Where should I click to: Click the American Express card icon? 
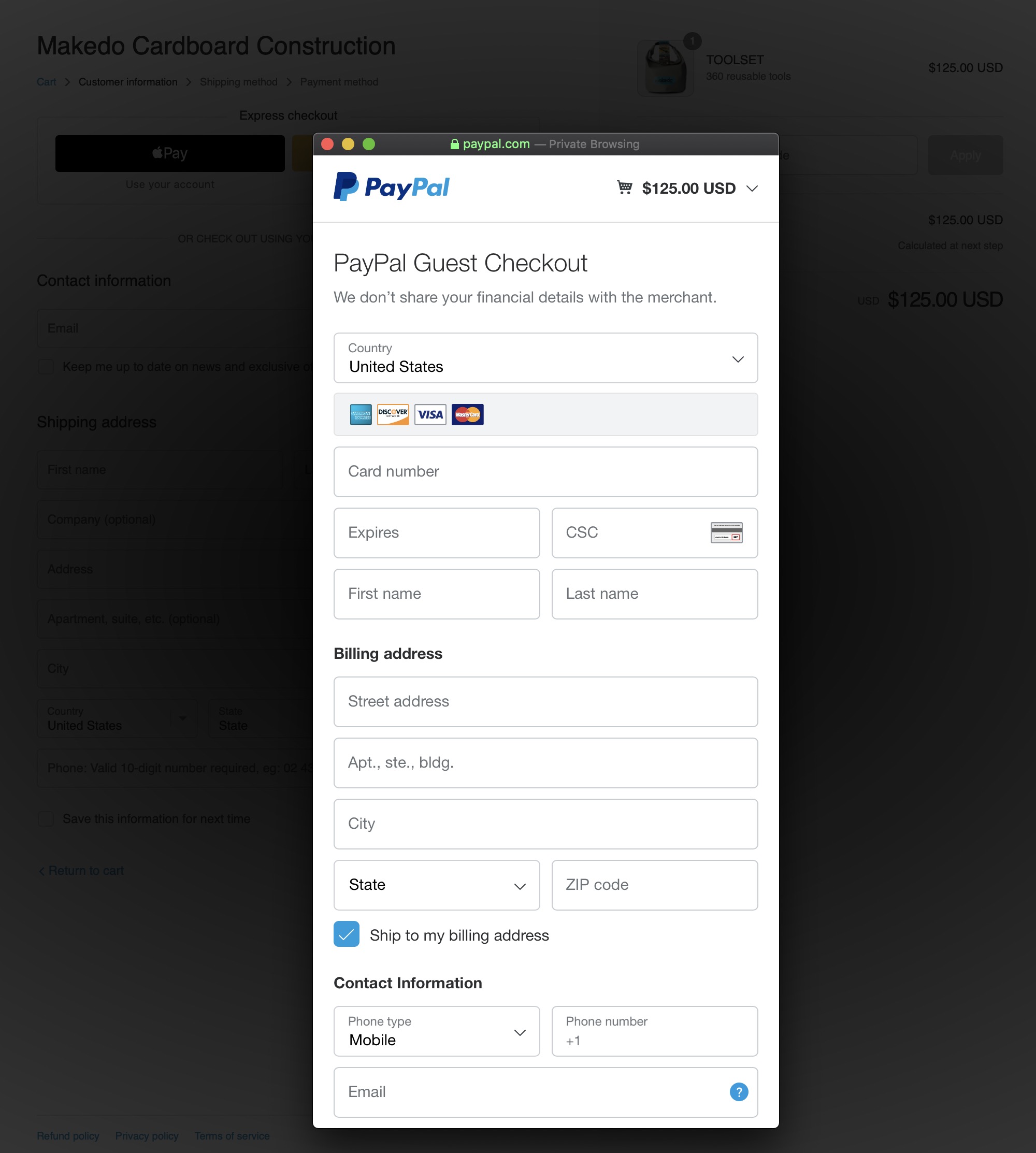click(361, 415)
